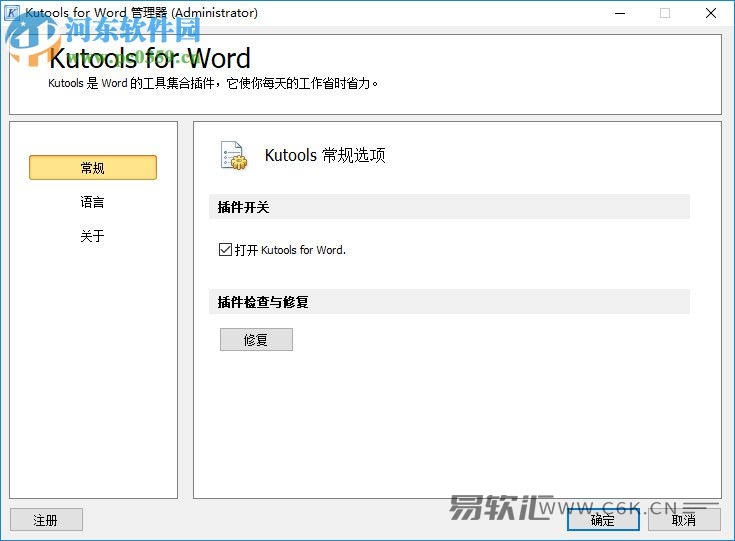Cancel with the 取消 button

click(x=684, y=520)
